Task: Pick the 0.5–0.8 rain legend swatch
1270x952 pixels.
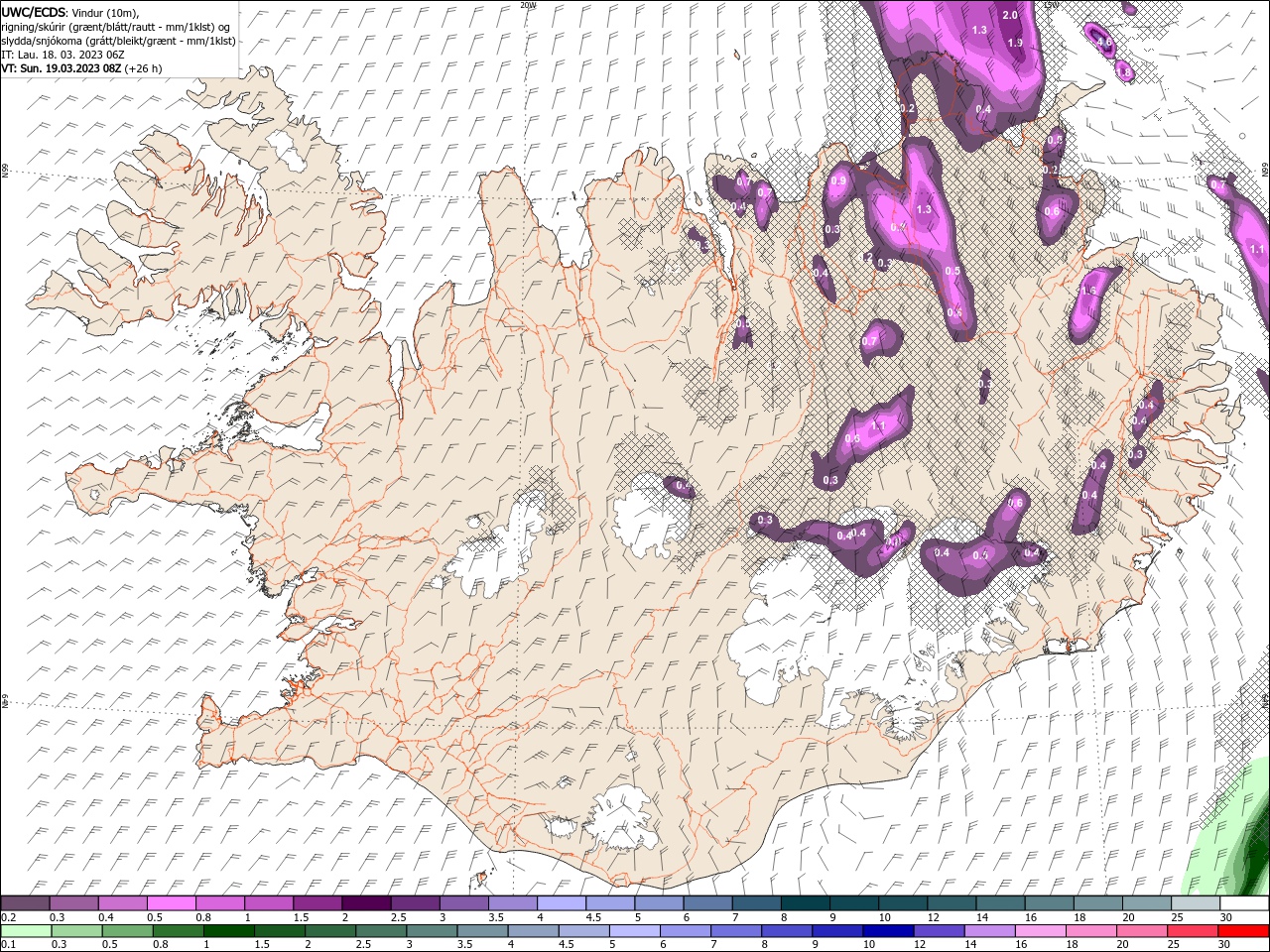Action: click(x=127, y=930)
